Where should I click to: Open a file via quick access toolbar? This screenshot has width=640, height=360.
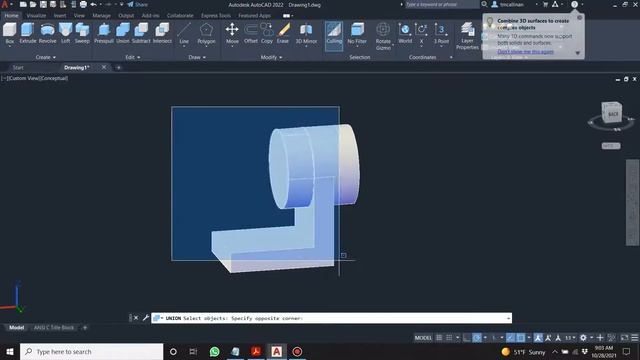click(33, 4)
